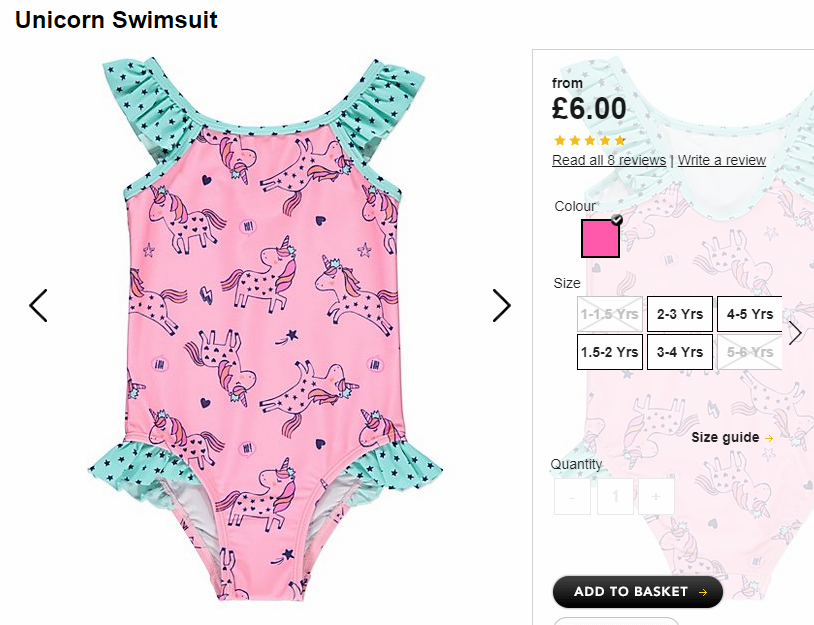Click the five-star rating icons
This screenshot has width=814, height=625.
590,140
